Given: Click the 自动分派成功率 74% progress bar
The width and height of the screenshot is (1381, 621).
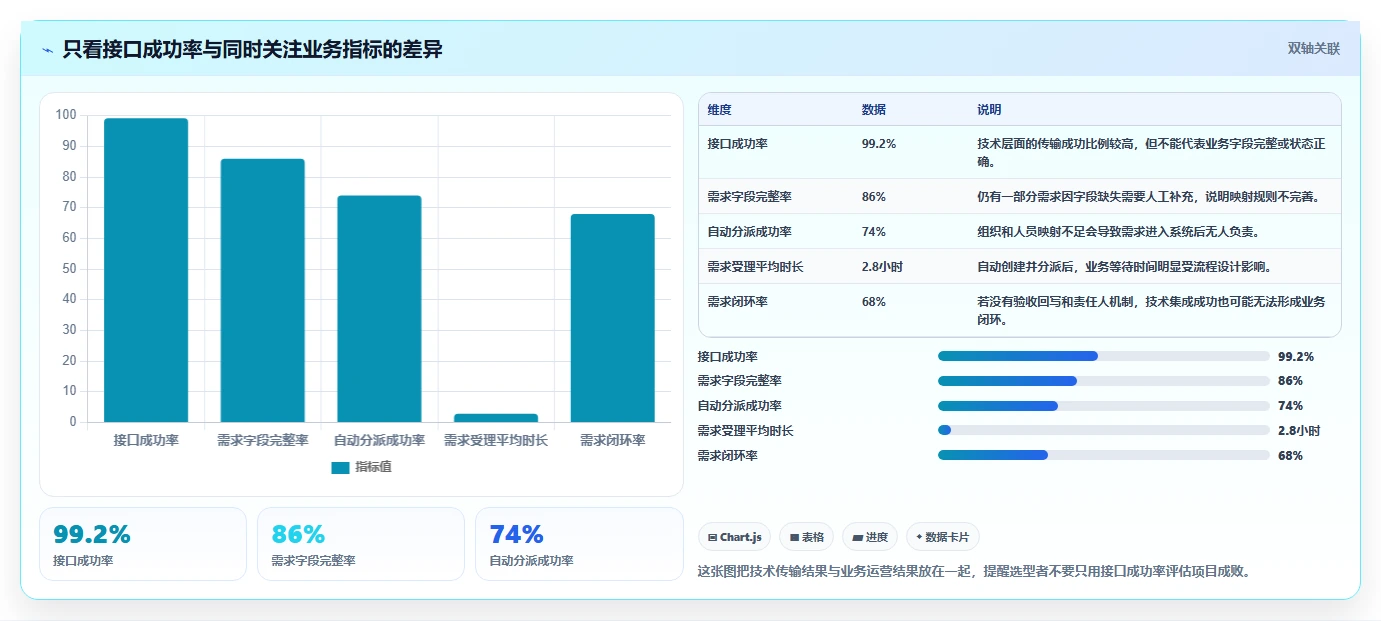Looking at the screenshot, I should 1103,406.
